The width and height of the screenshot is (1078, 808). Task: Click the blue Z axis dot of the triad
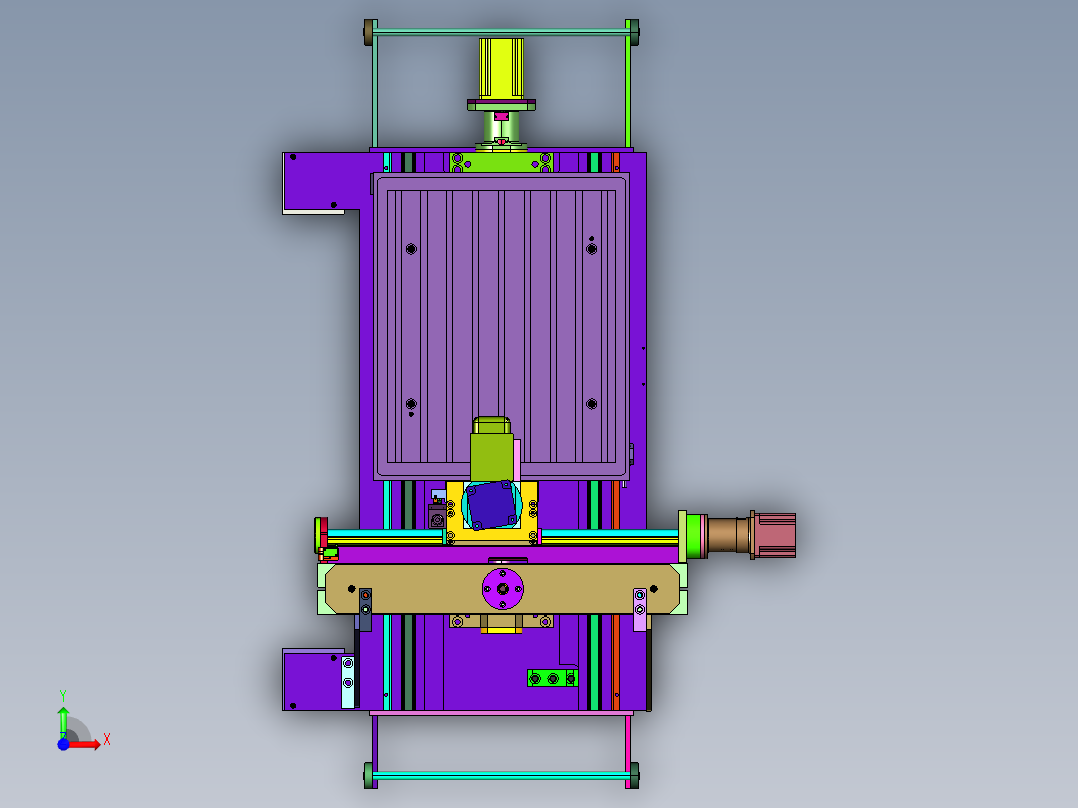pos(63,744)
